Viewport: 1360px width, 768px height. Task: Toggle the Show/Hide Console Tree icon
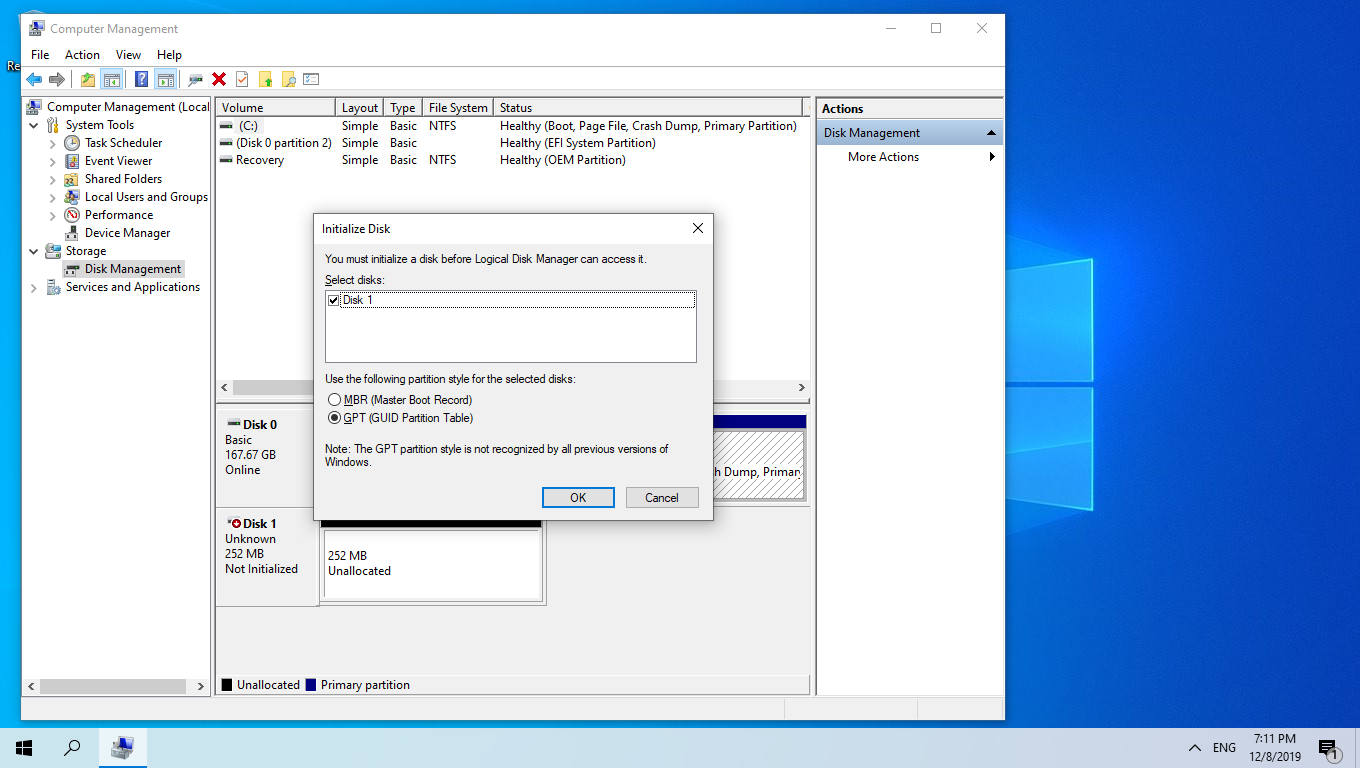pos(111,79)
